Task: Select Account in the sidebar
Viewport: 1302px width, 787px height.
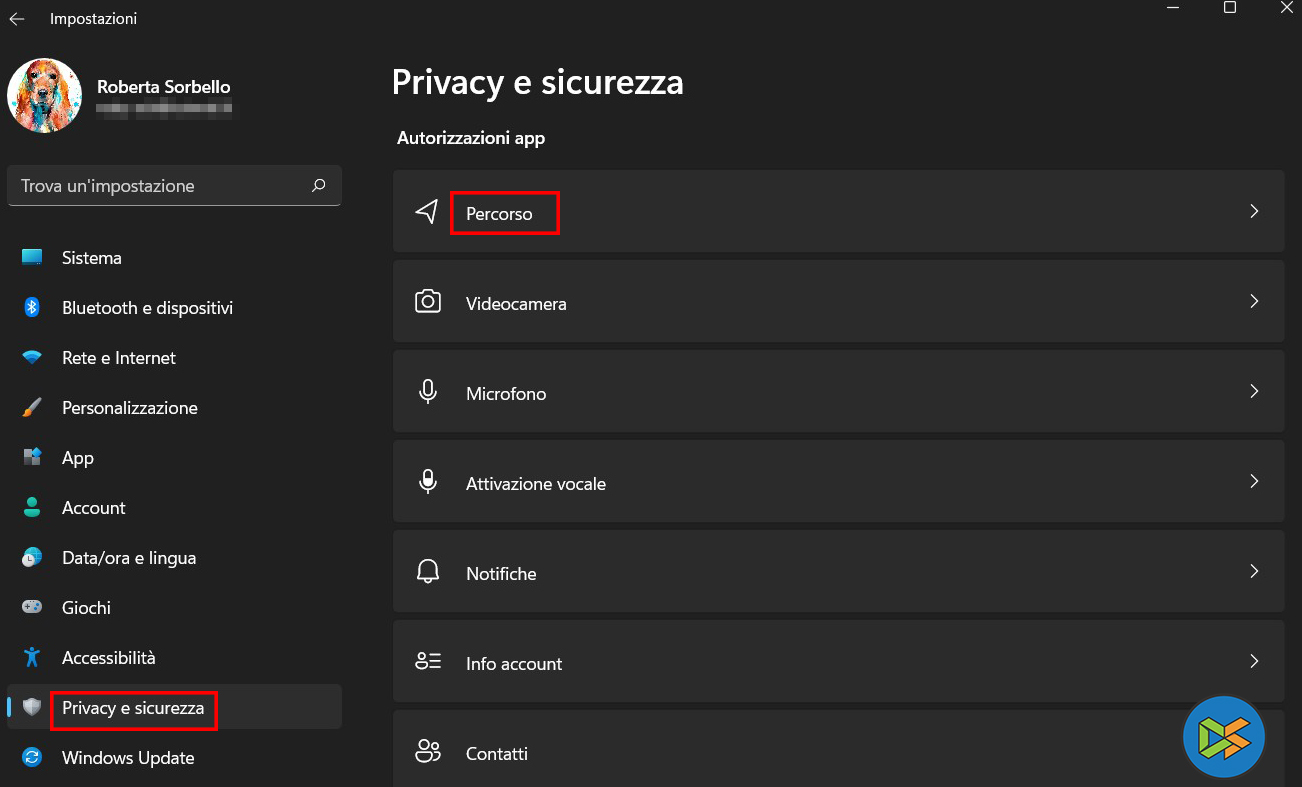Action: pos(93,508)
